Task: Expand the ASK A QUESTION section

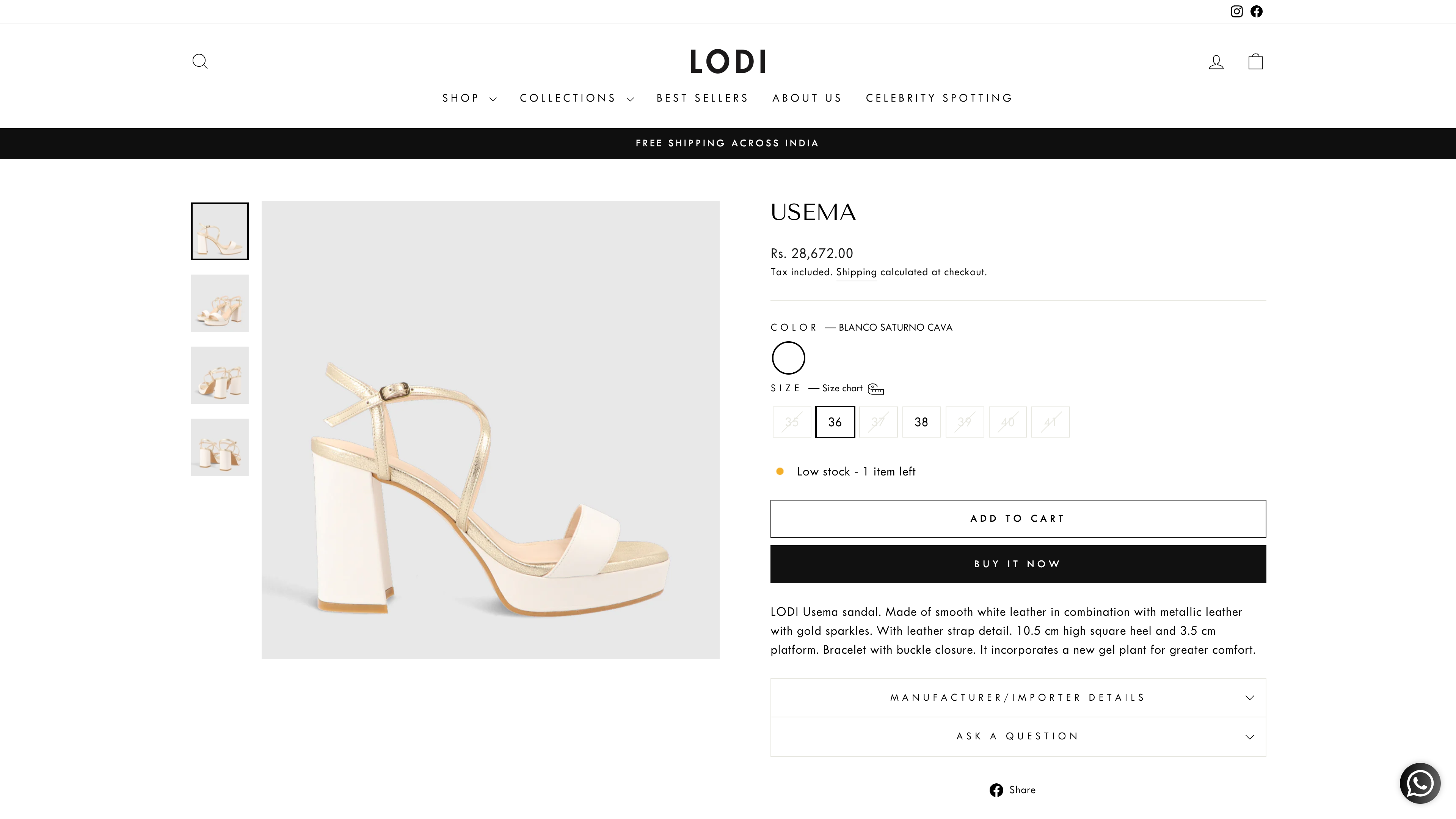Action: [x=1017, y=736]
